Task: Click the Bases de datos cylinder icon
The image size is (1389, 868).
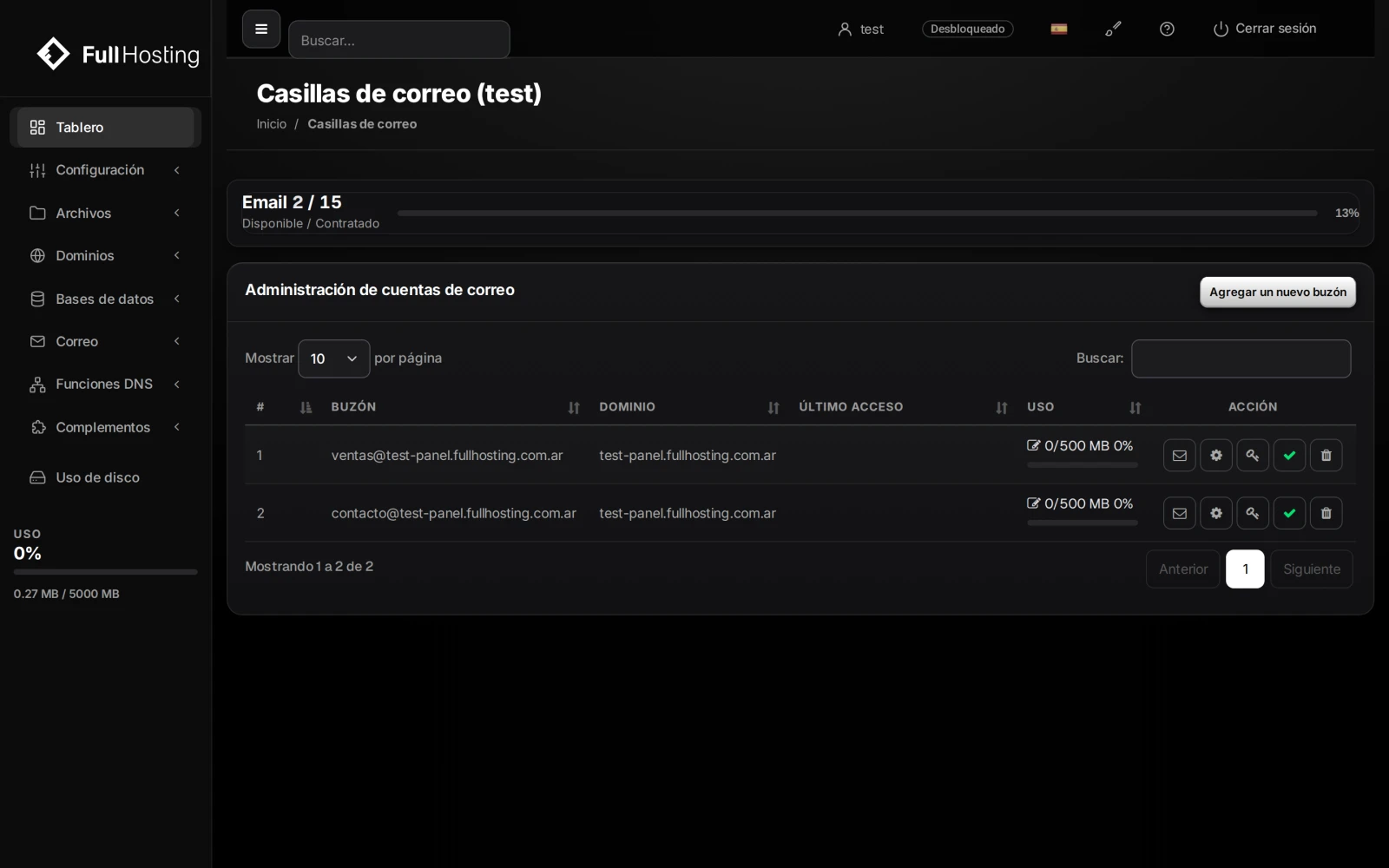Action: coord(37,299)
